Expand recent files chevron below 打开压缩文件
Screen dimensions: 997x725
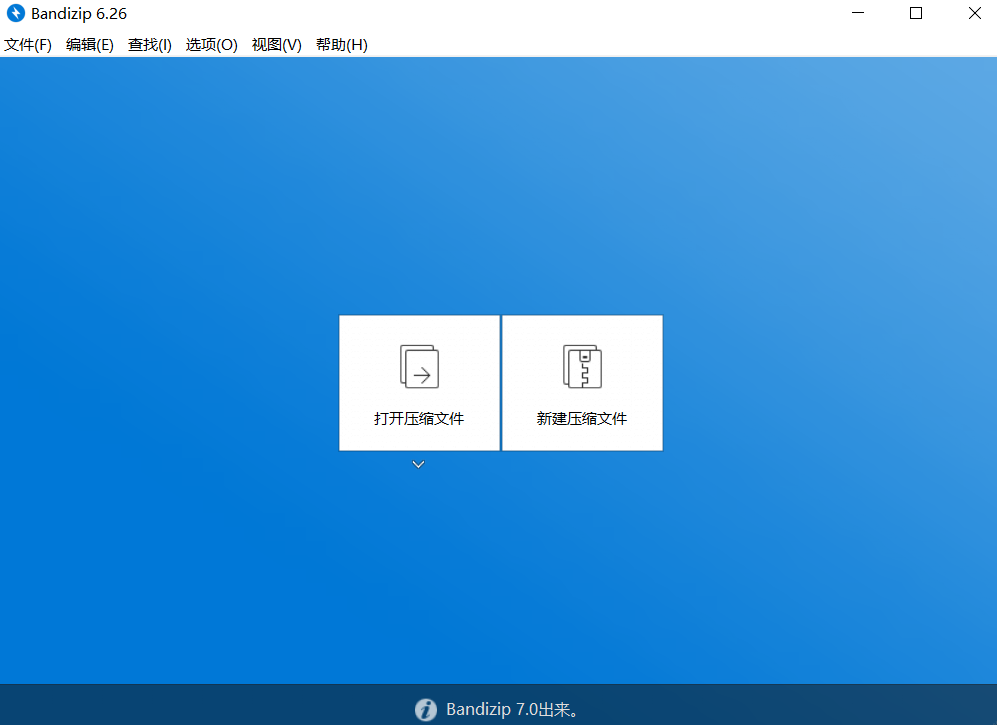click(418, 464)
